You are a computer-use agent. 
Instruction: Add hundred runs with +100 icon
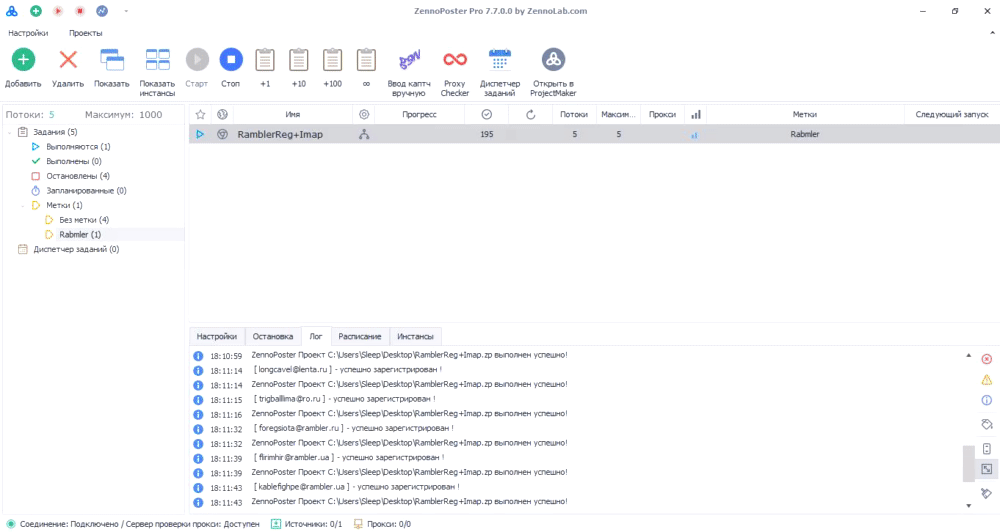coord(332,60)
